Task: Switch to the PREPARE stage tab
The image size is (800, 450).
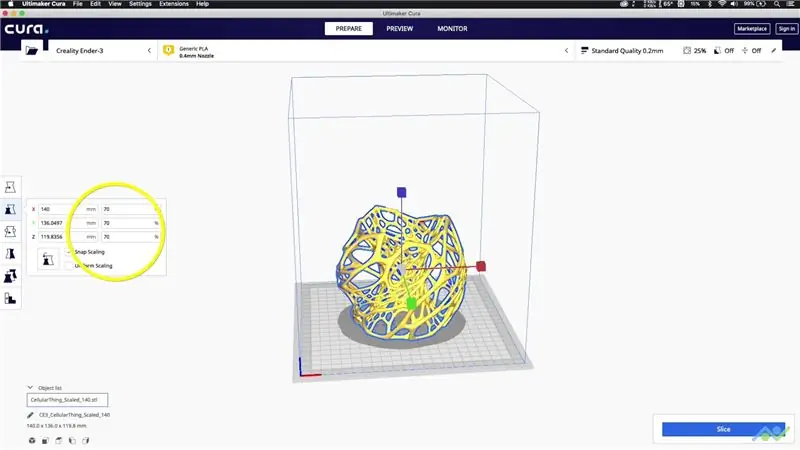Action: (348, 29)
